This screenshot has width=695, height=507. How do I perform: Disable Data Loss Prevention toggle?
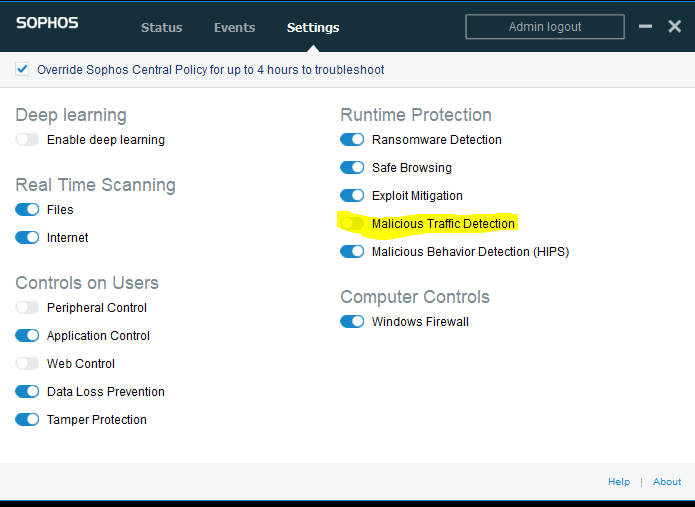click(x=27, y=391)
